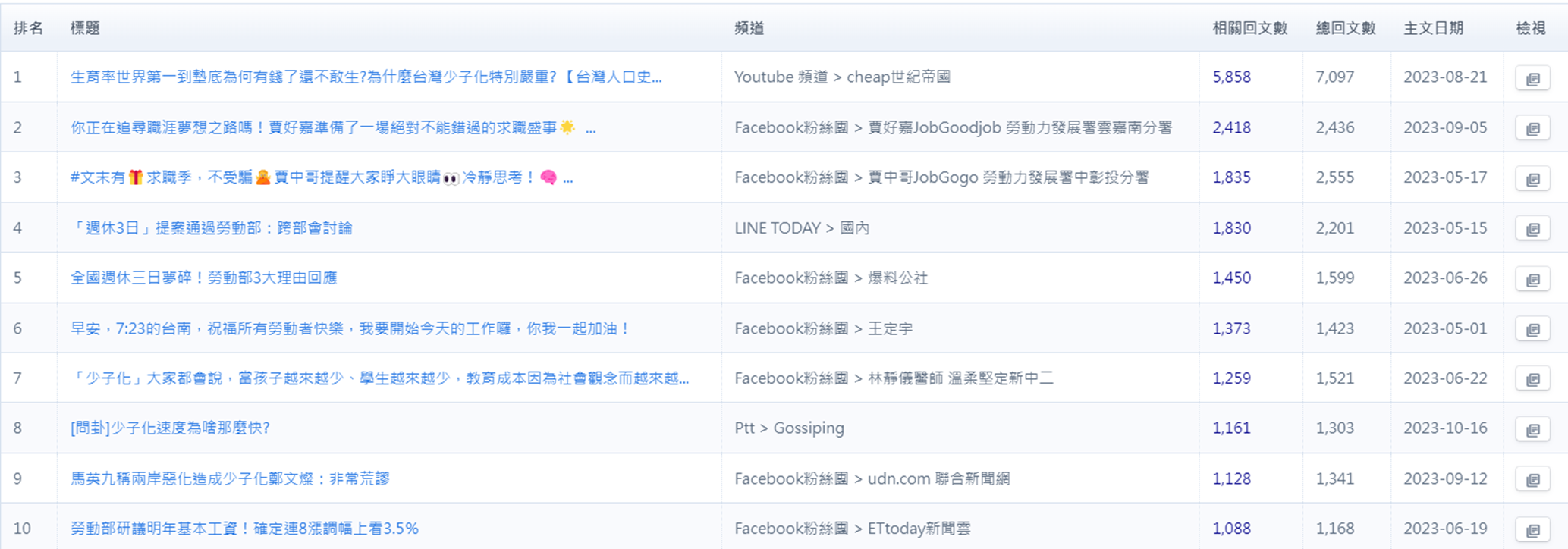Click date 2023-06-19
1568x549 pixels.
click(x=1445, y=529)
